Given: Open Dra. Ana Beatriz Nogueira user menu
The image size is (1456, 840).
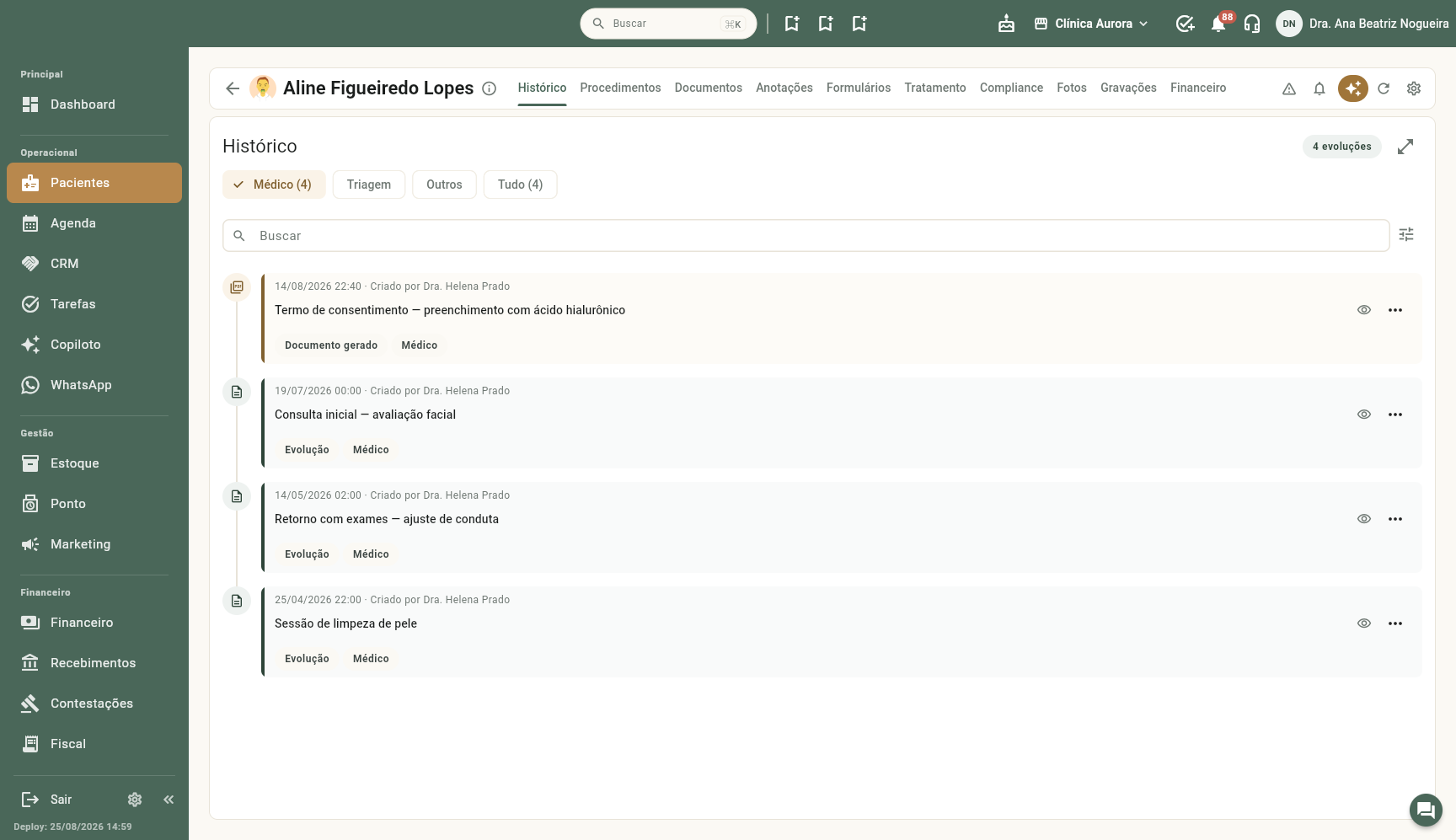Looking at the screenshot, I should [1362, 24].
